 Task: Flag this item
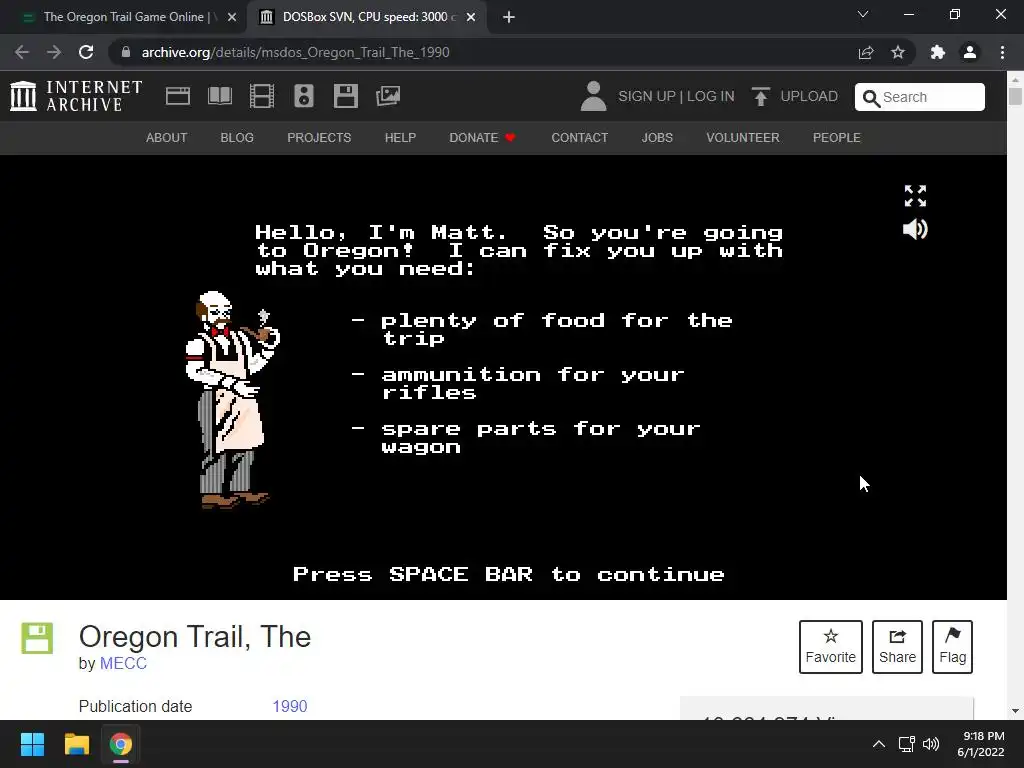pos(952,647)
